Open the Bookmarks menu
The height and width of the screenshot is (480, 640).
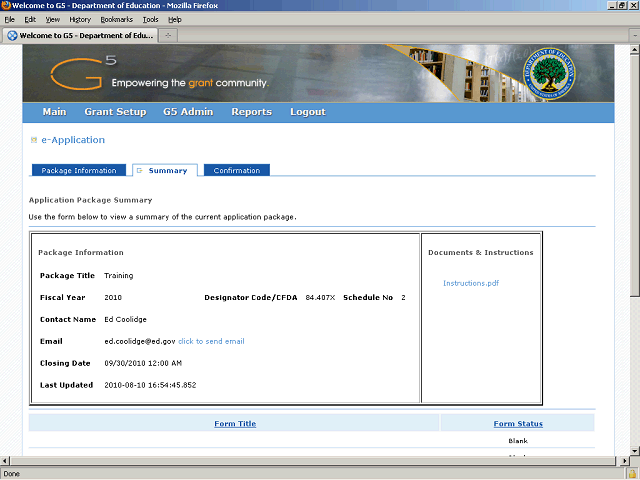click(x=117, y=20)
